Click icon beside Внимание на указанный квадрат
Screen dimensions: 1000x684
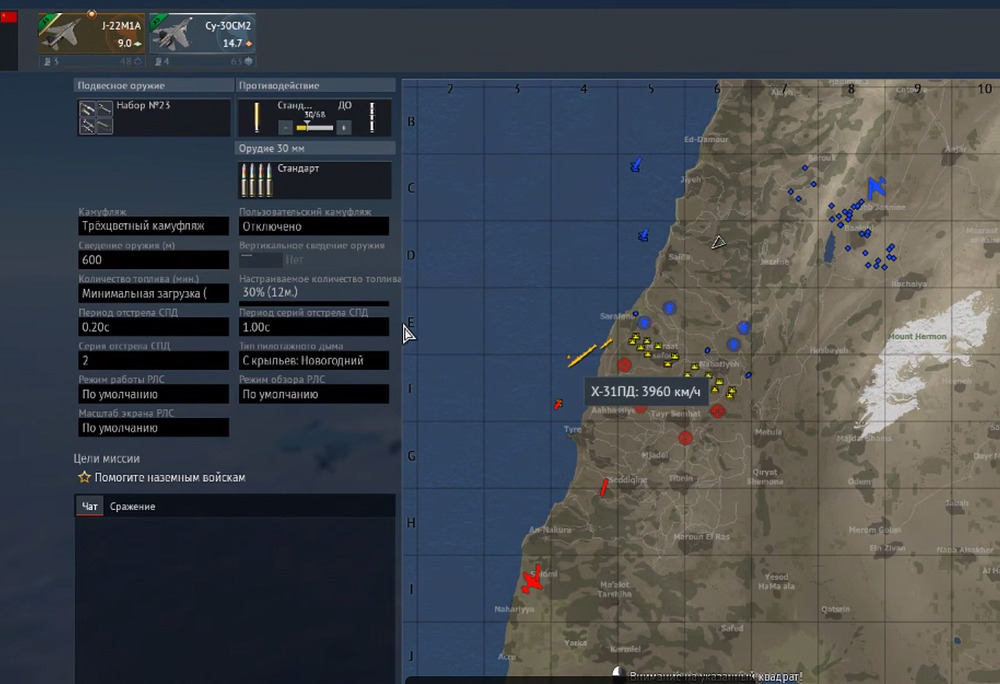coord(618,672)
